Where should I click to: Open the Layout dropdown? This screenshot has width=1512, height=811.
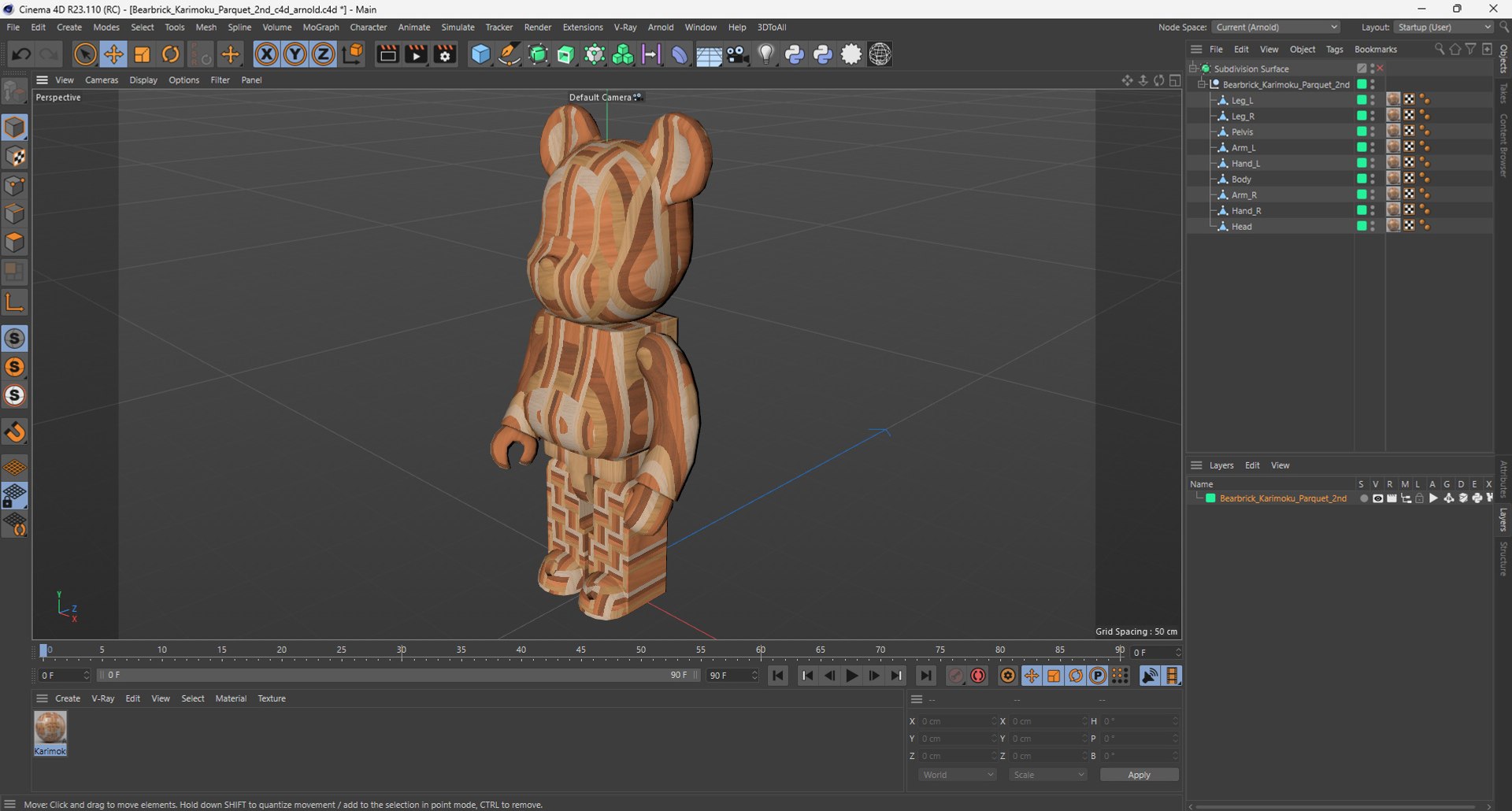(1444, 27)
